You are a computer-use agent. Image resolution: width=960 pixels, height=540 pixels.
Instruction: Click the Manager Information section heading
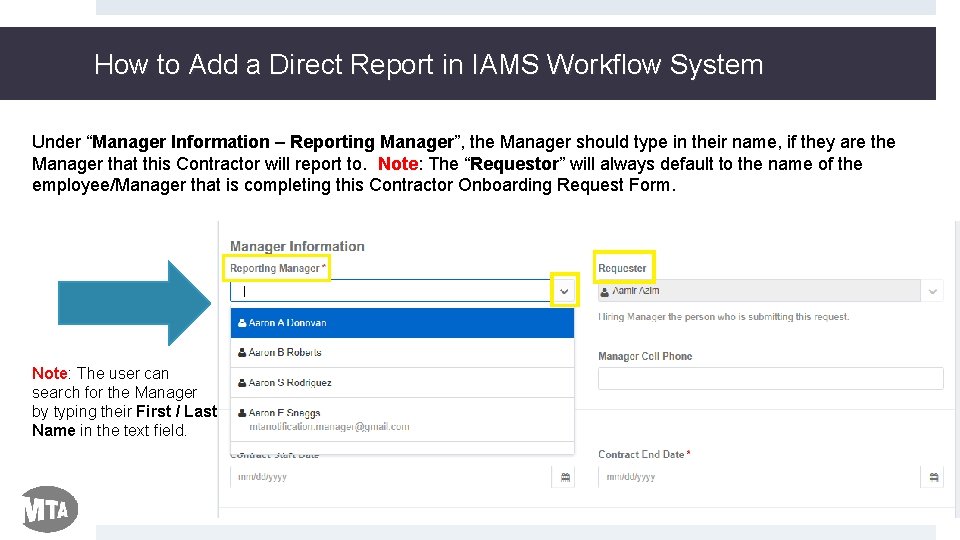pyautogui.click(x=297, y=246)
